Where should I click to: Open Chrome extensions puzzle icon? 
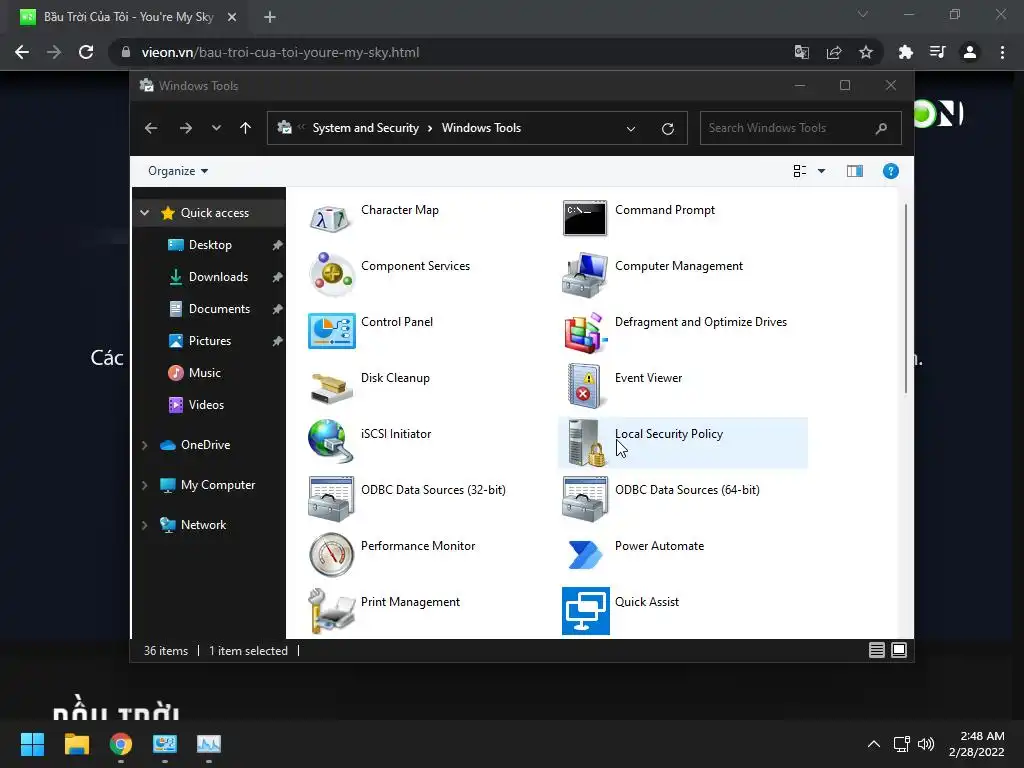point(906,52)
